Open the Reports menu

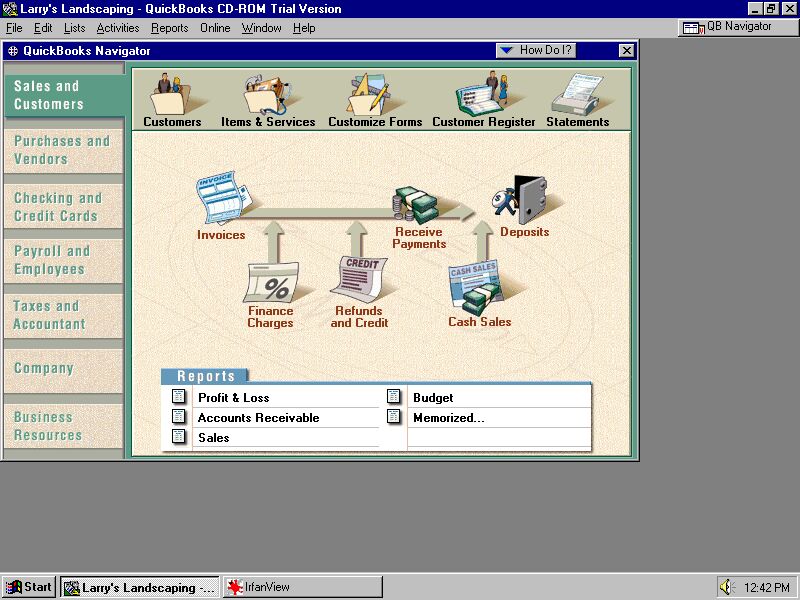pyautogui.click(x=169, y=28)
